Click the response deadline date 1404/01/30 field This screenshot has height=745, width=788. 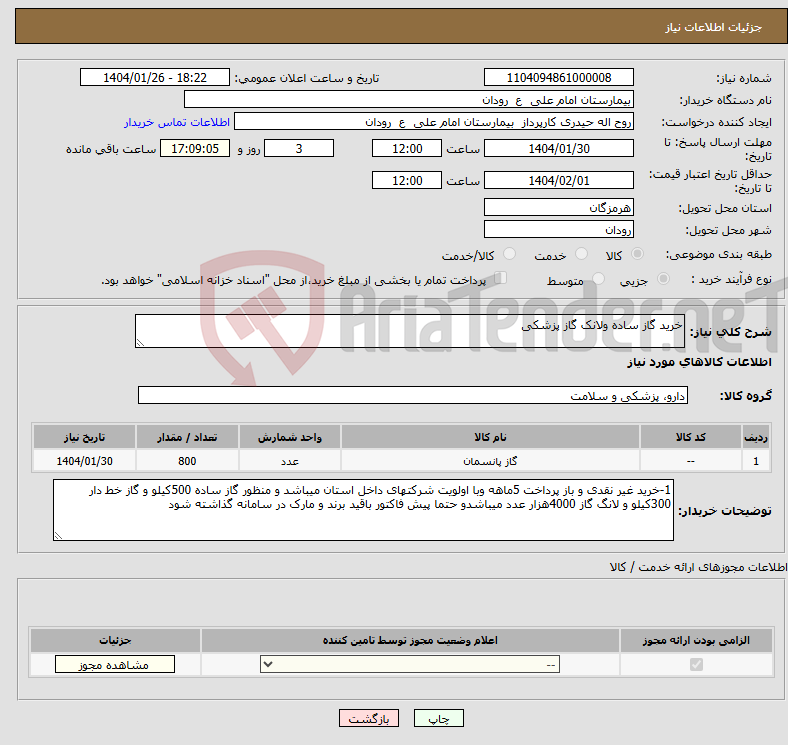pyautogui.click(x=559, y=148)
